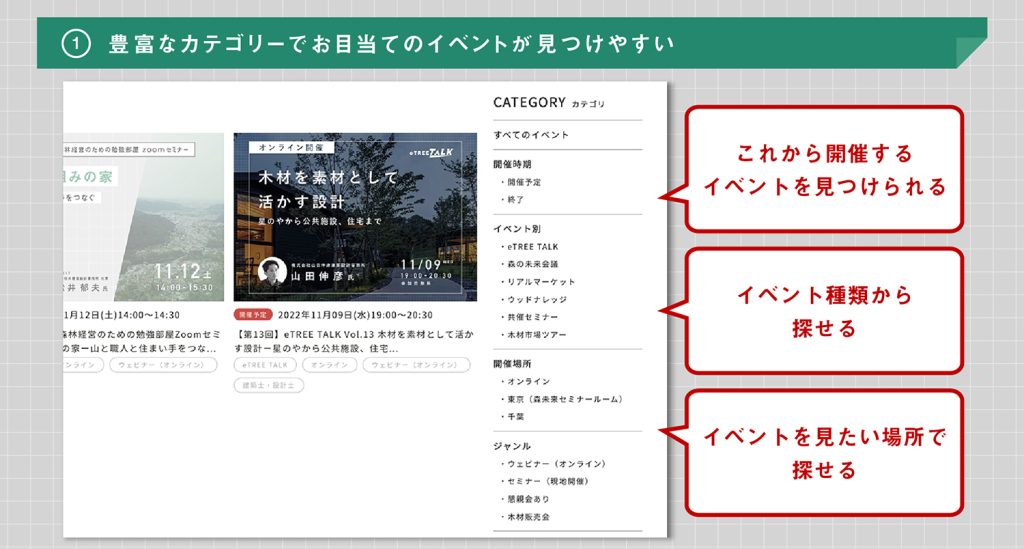
Task: Filter by オンライン venue in the 開催場所 list
Action: tap(528, 381)
